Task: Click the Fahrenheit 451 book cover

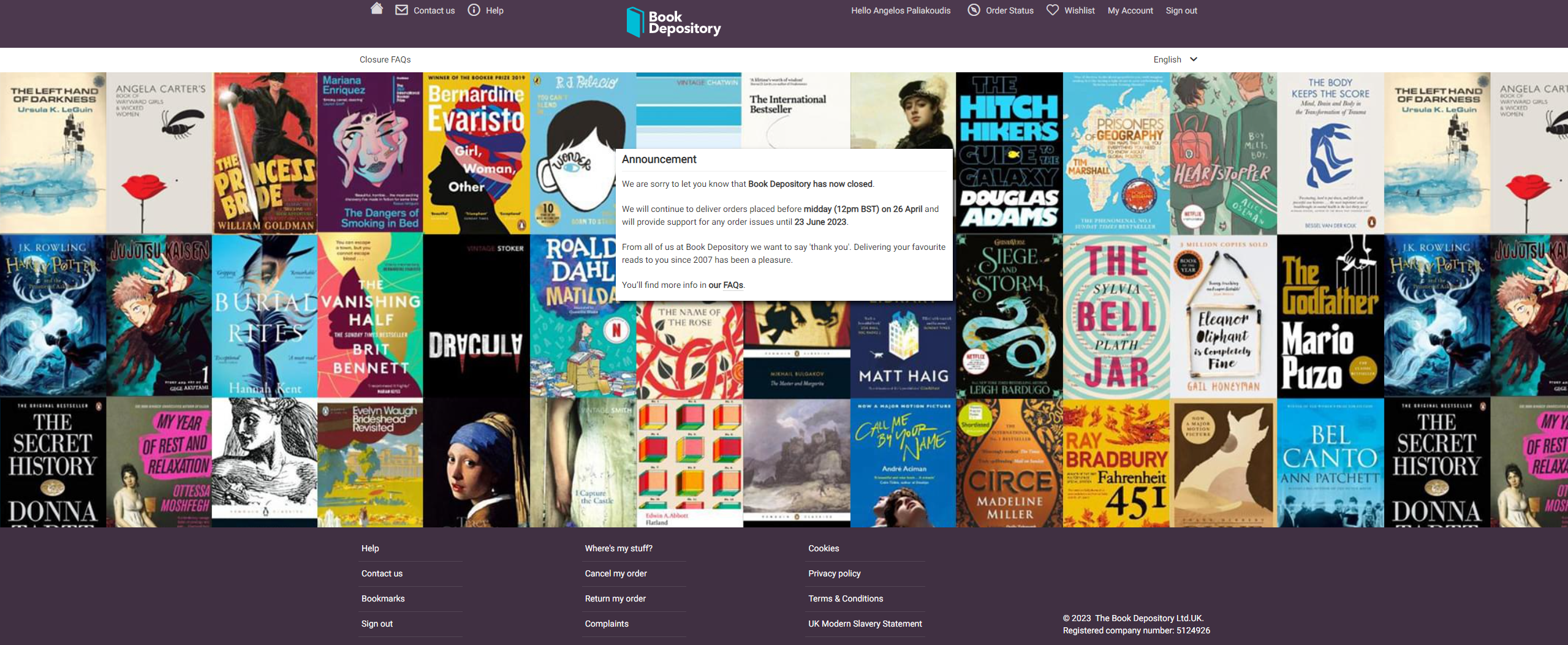Action: (1116, 463)
